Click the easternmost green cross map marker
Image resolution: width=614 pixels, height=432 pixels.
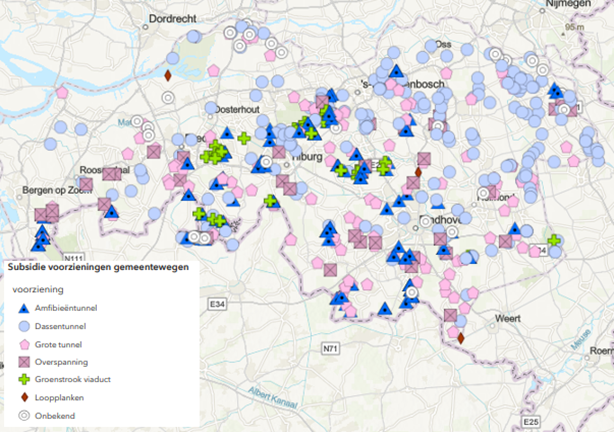coord(554,240)
